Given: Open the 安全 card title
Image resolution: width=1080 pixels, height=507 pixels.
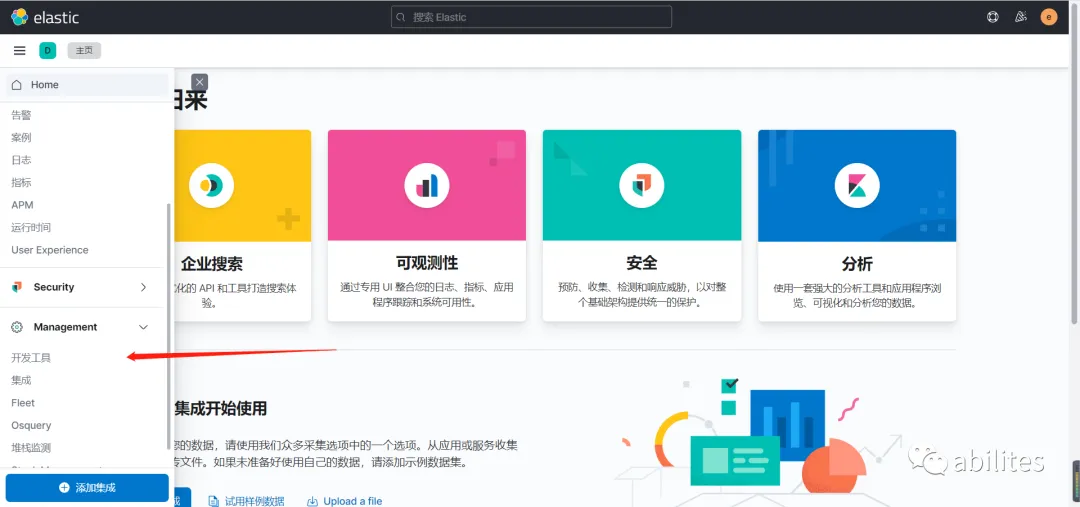Looking at the screenshot, I should point(642,263).
